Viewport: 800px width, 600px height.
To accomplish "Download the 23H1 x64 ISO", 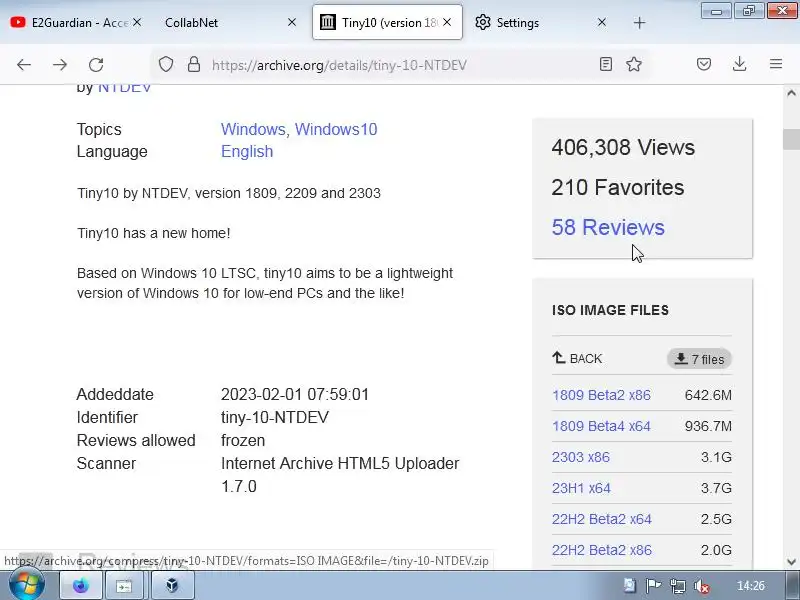I will [x=581, y=488].
